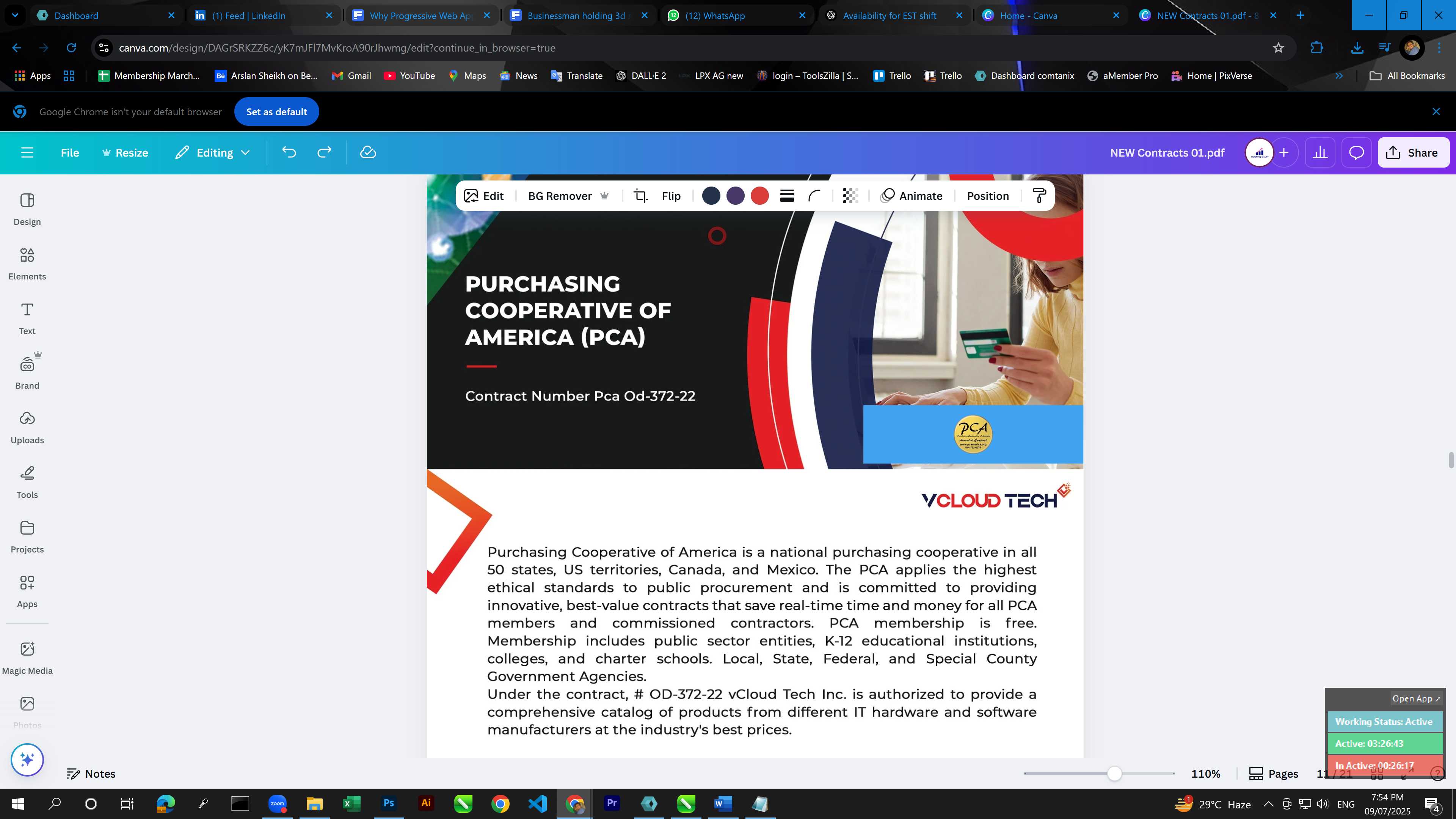Open the main hamburger menu
This screenshot has width=1456, height=819.
tap(27, 152)
